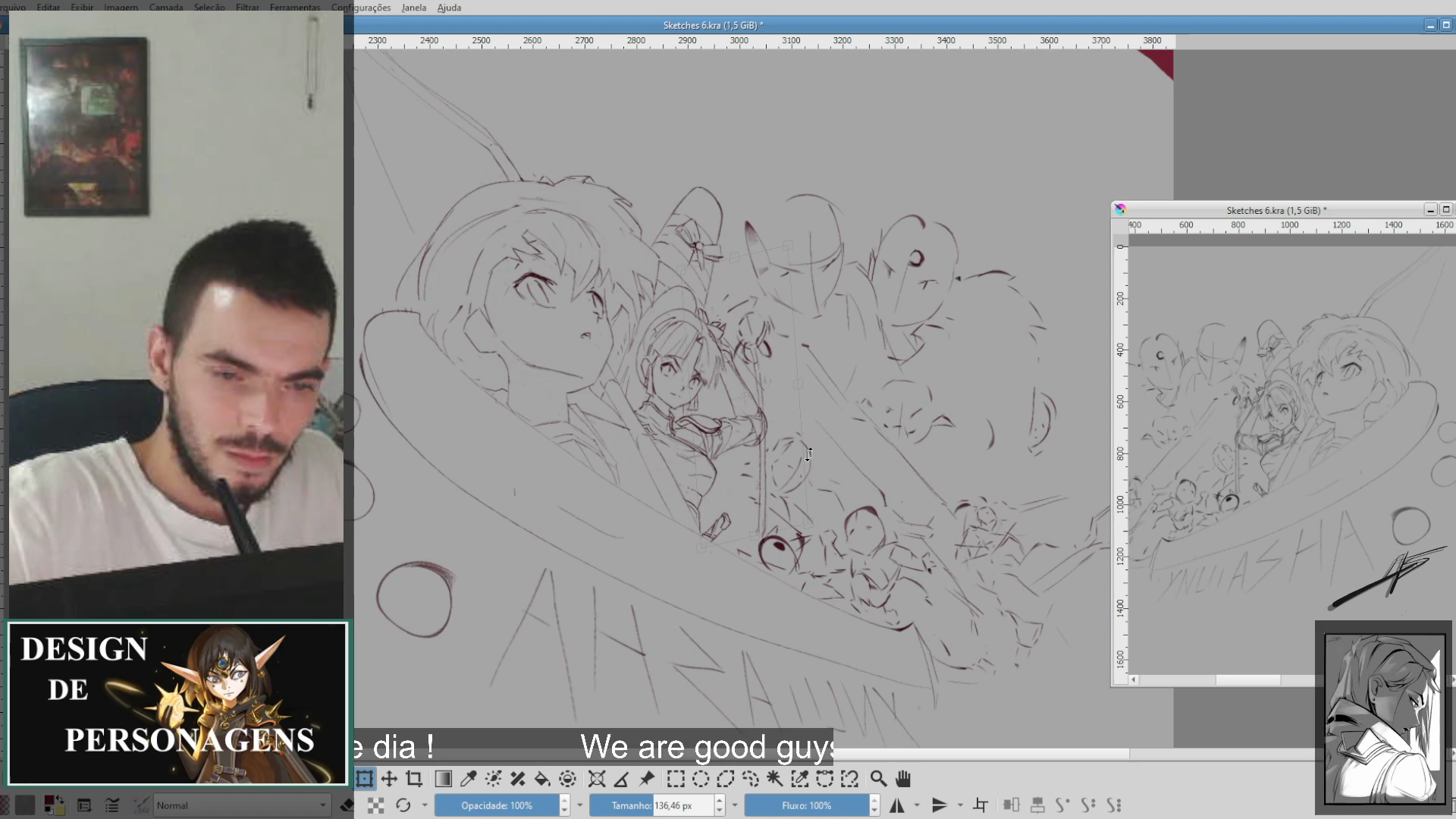Reload original brush preset
The width and height of the screenshot is (1456, 819).
(403, 805)
